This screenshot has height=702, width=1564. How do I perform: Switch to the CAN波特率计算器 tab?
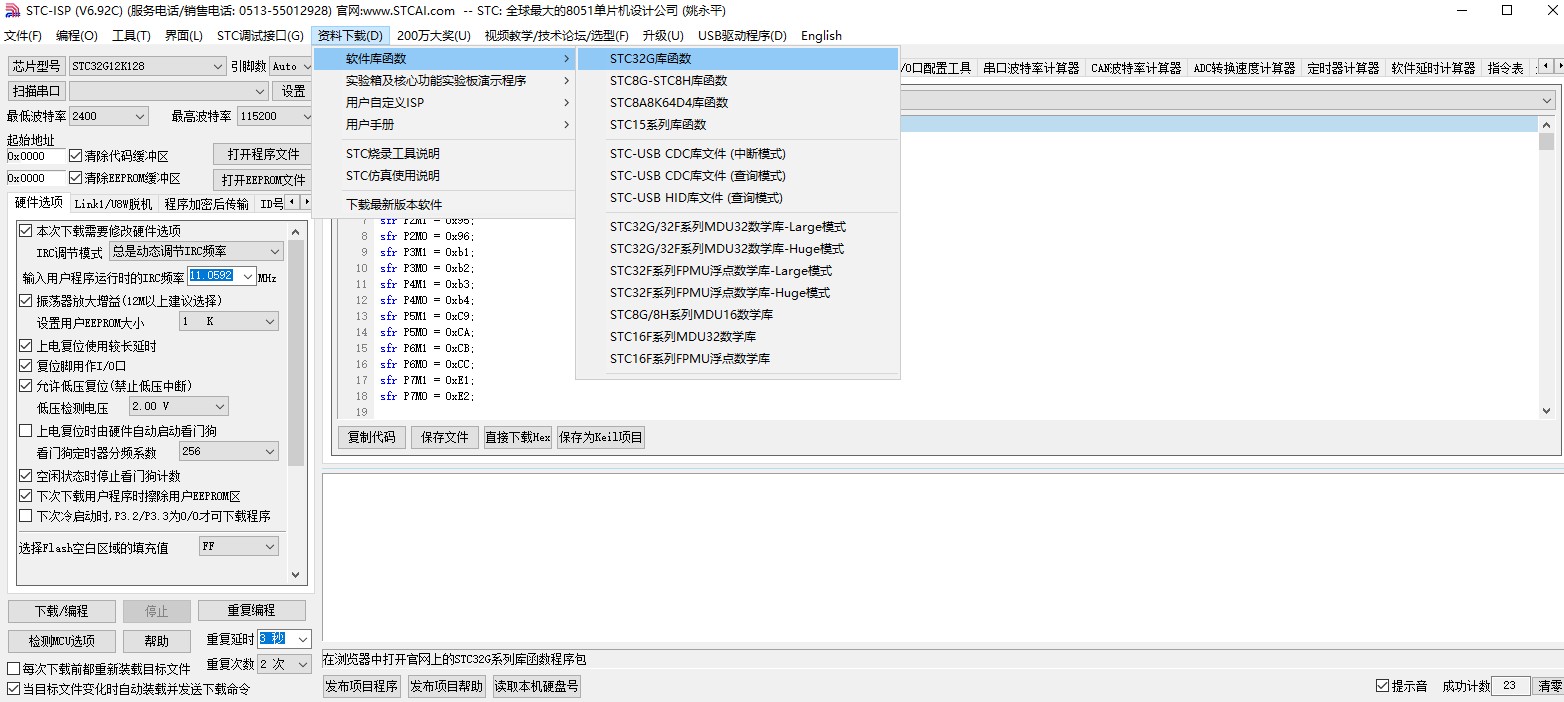1136,68
